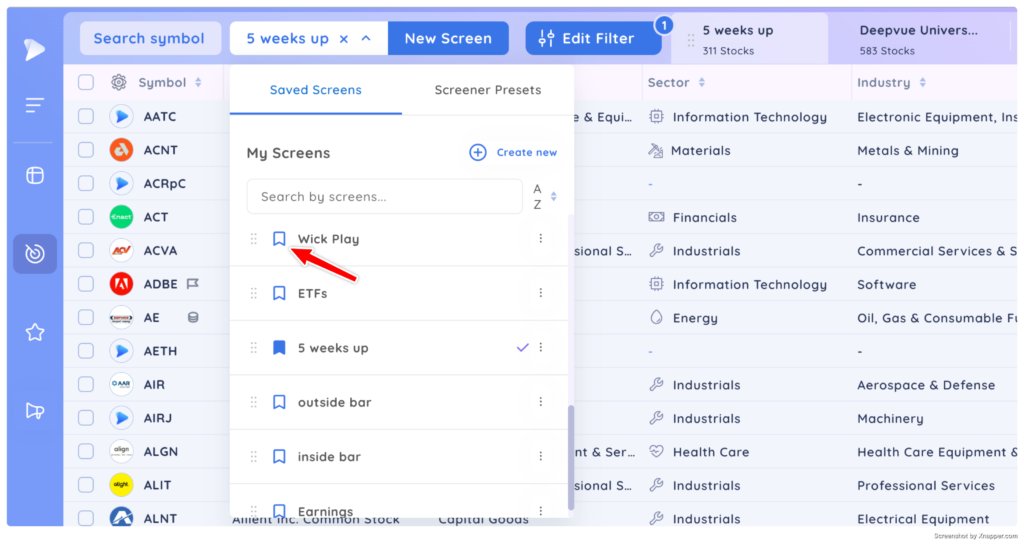Open the announcements megaphone icon in sidebar
This screenshot has width=1024, height=546.
35,411
